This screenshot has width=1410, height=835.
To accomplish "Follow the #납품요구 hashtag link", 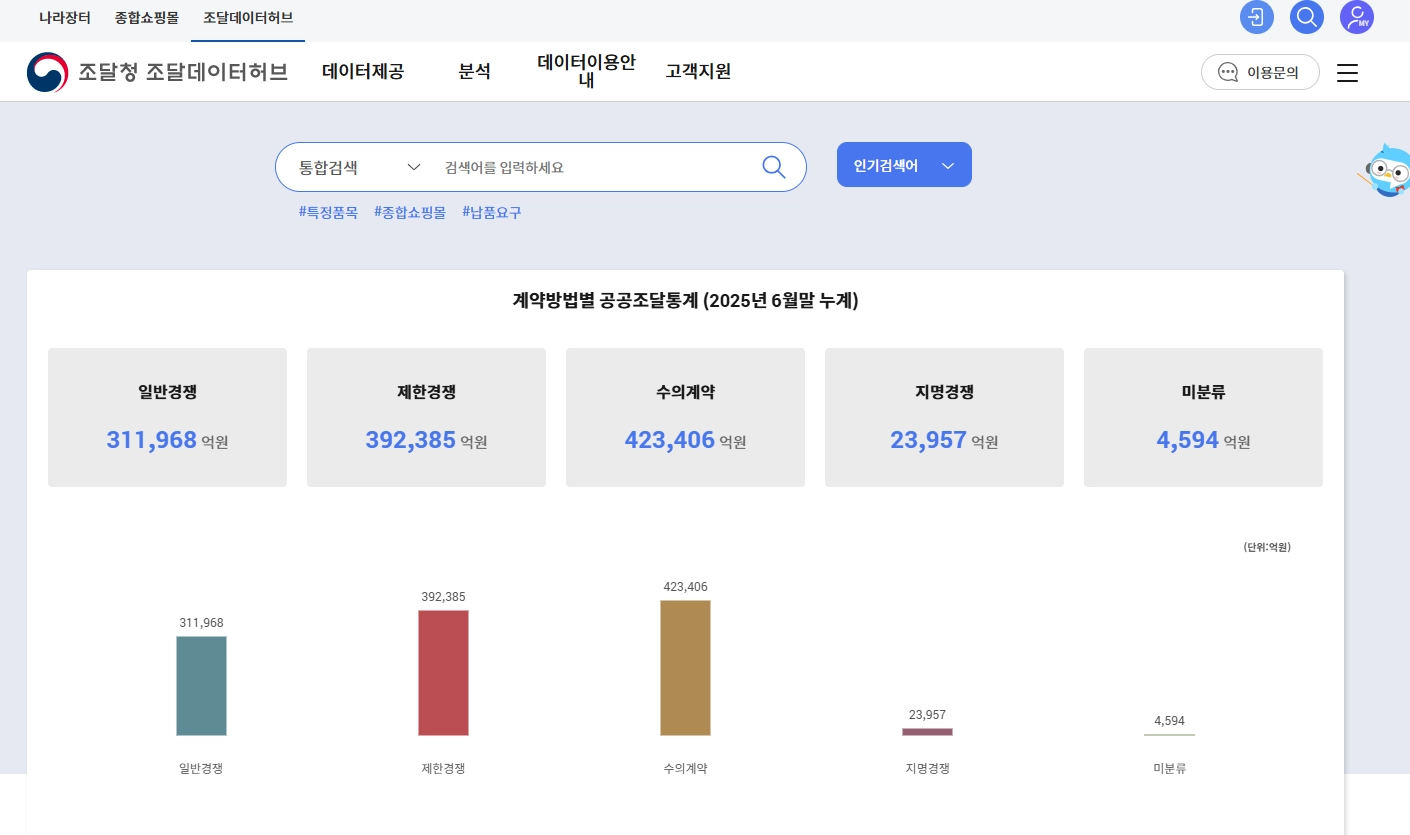I will 491,212.
